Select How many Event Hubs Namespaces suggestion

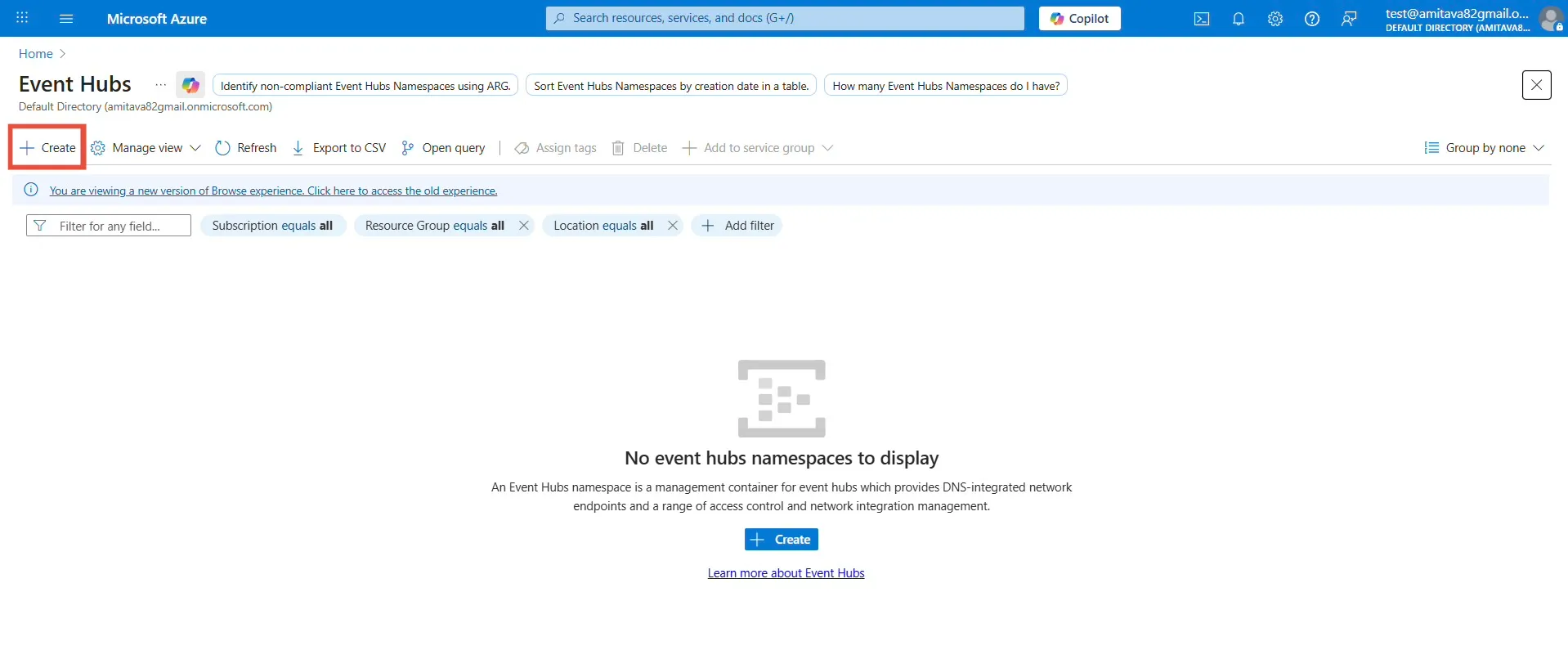click(946, 86)
